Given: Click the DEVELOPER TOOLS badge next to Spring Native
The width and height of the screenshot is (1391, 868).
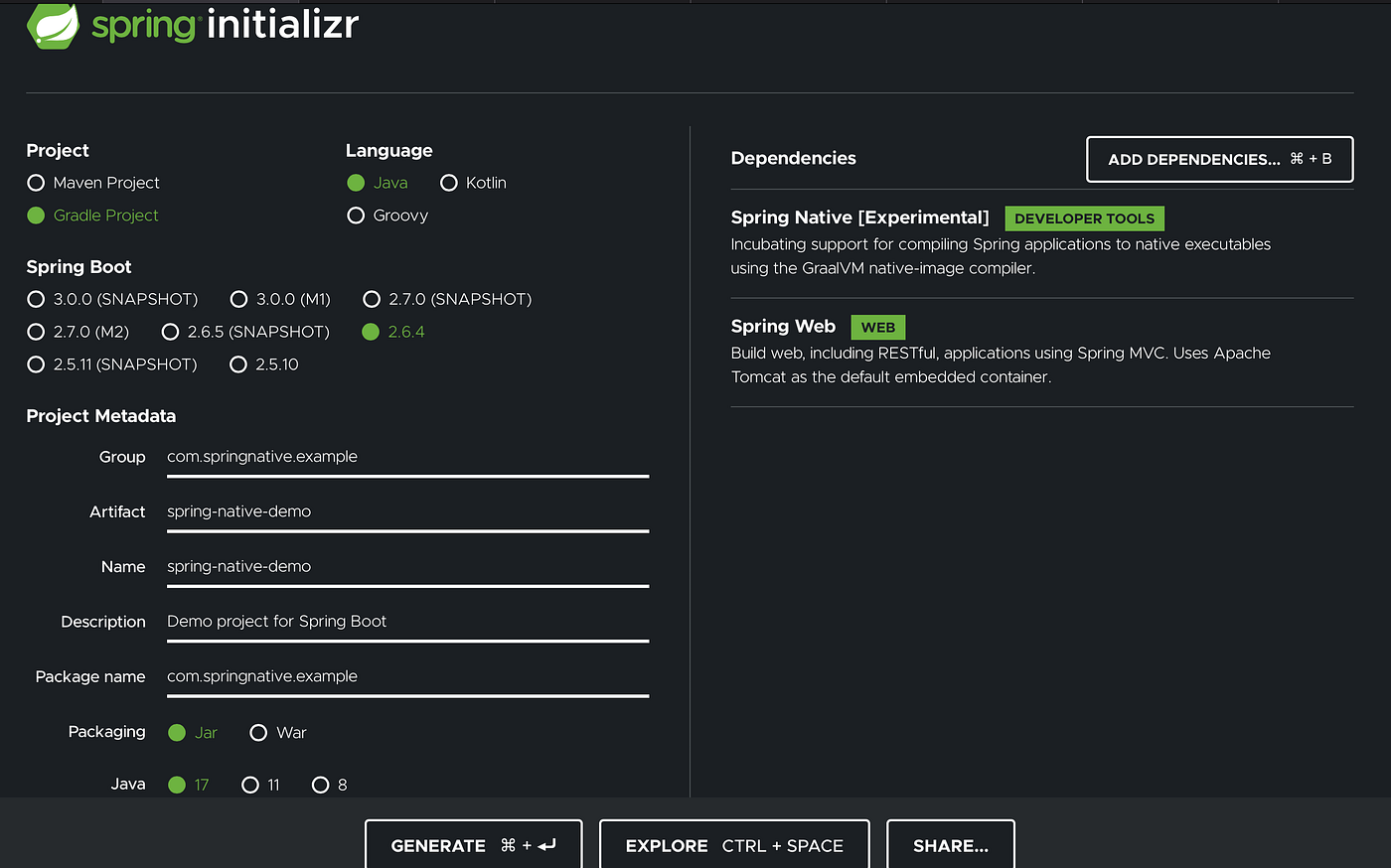Looking at the screenshot, I should pos(1084,217).
